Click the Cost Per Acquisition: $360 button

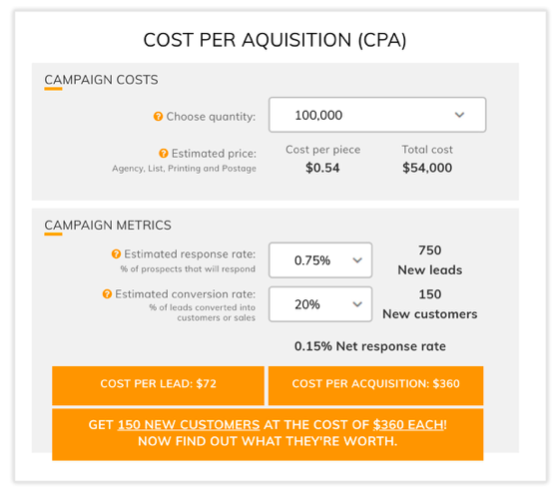376,385
